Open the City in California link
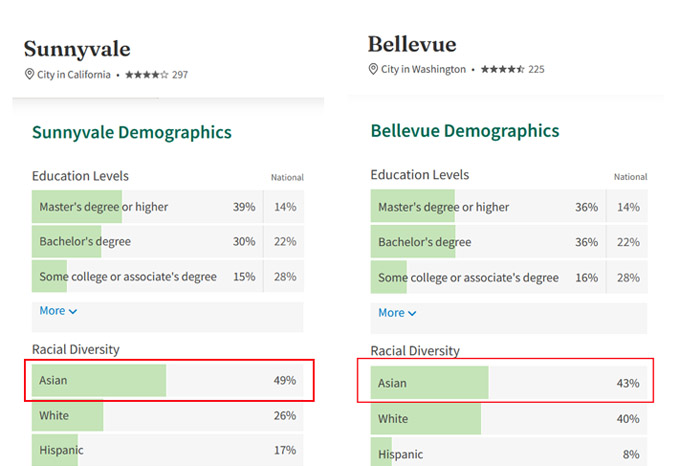Screen dimensions: 680x466 point(74,75)
